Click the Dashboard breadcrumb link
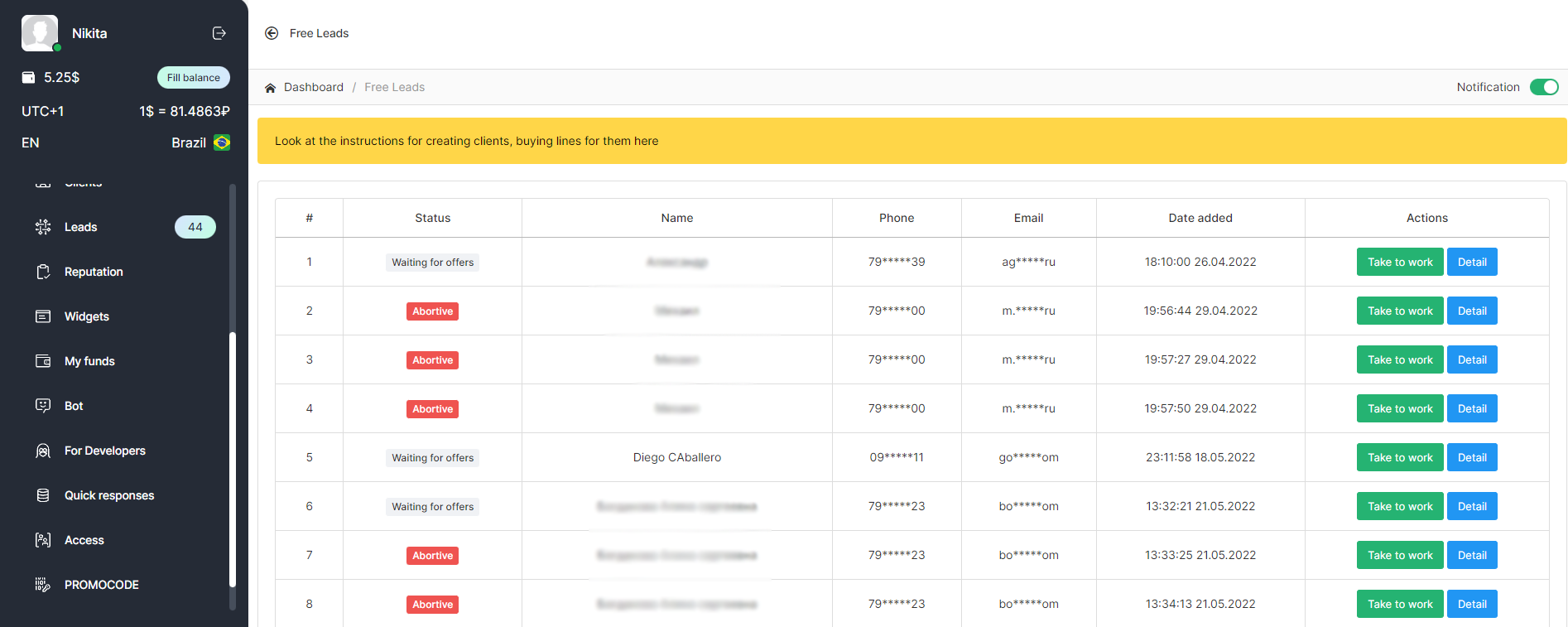The height and width of the screenshot is (627, 1568). (x=313, y=87)
